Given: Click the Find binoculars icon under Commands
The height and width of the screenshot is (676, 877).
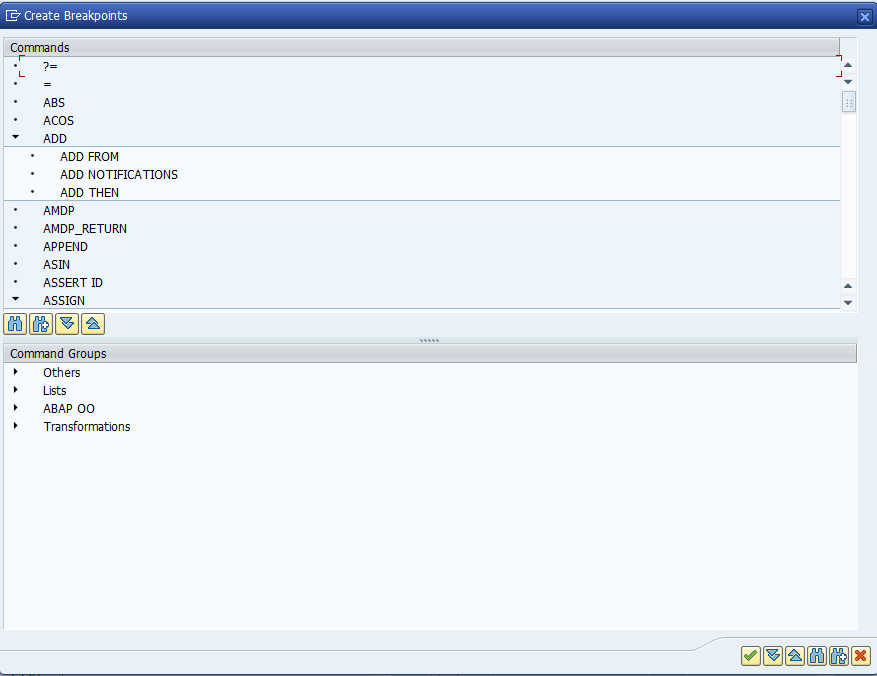Looking at the screenshot, I should [15, 324].
